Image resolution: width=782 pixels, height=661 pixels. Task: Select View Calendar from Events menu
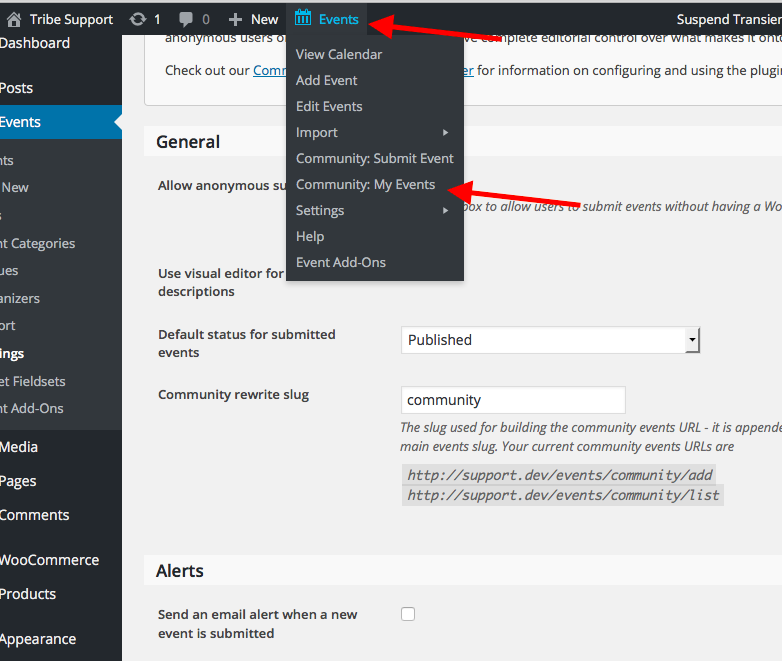[339, 54]
